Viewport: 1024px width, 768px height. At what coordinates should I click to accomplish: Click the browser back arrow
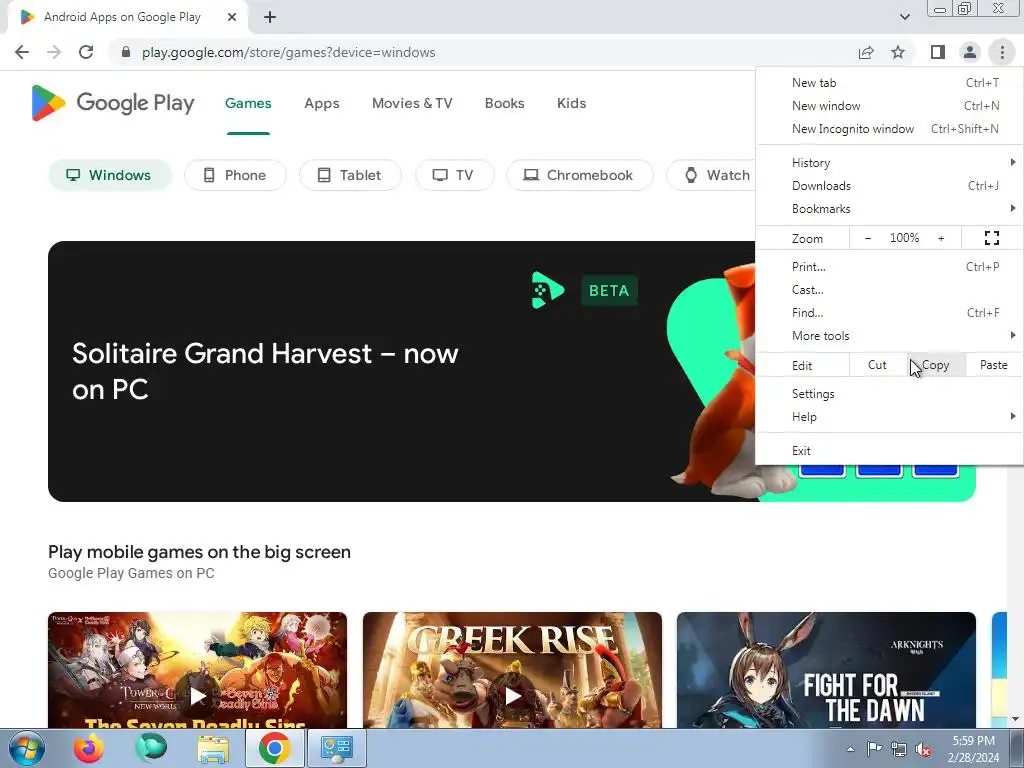pyautogui.click(x=22, y=52)
